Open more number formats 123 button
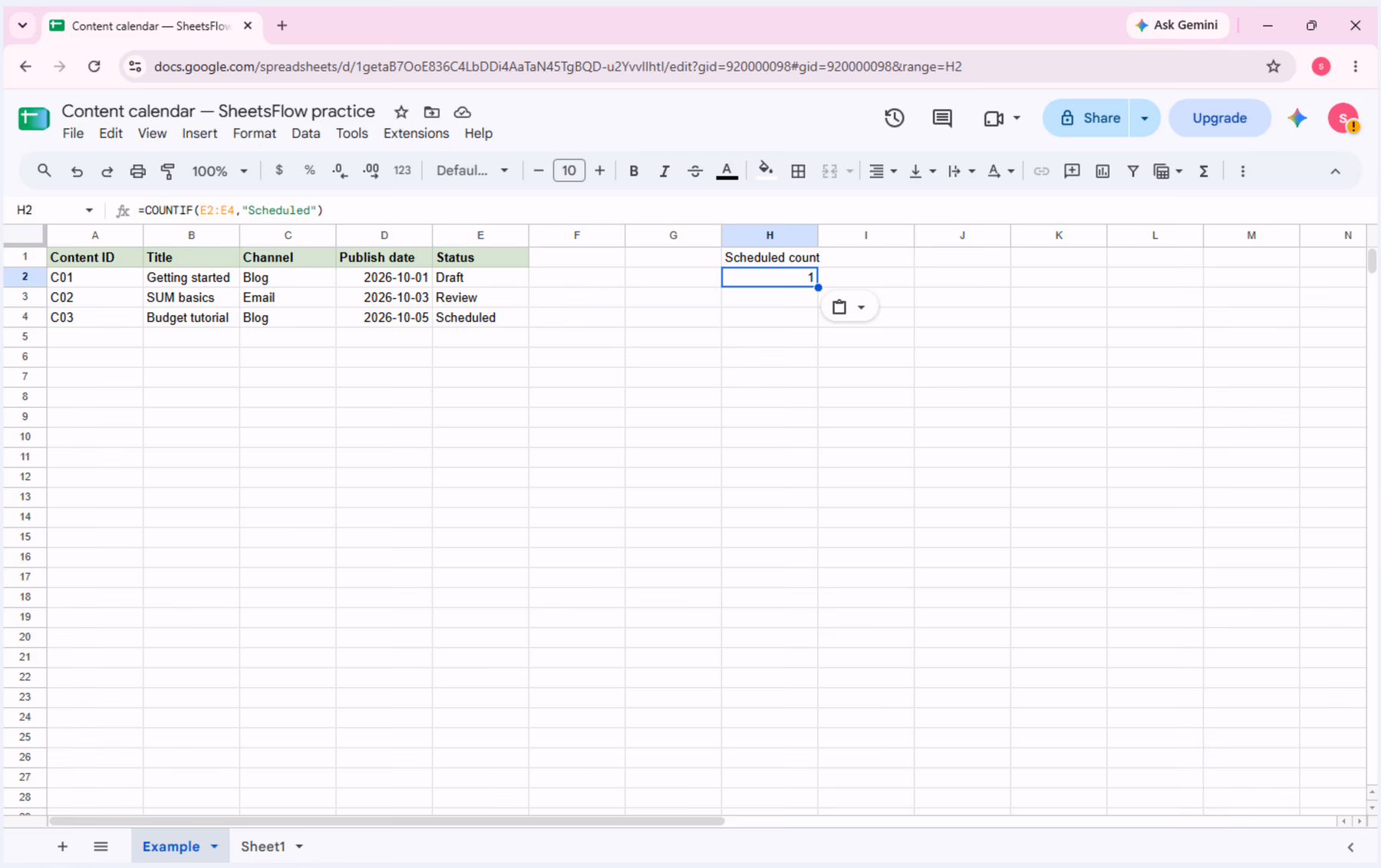1381x868 pixels. click(402, 170)
